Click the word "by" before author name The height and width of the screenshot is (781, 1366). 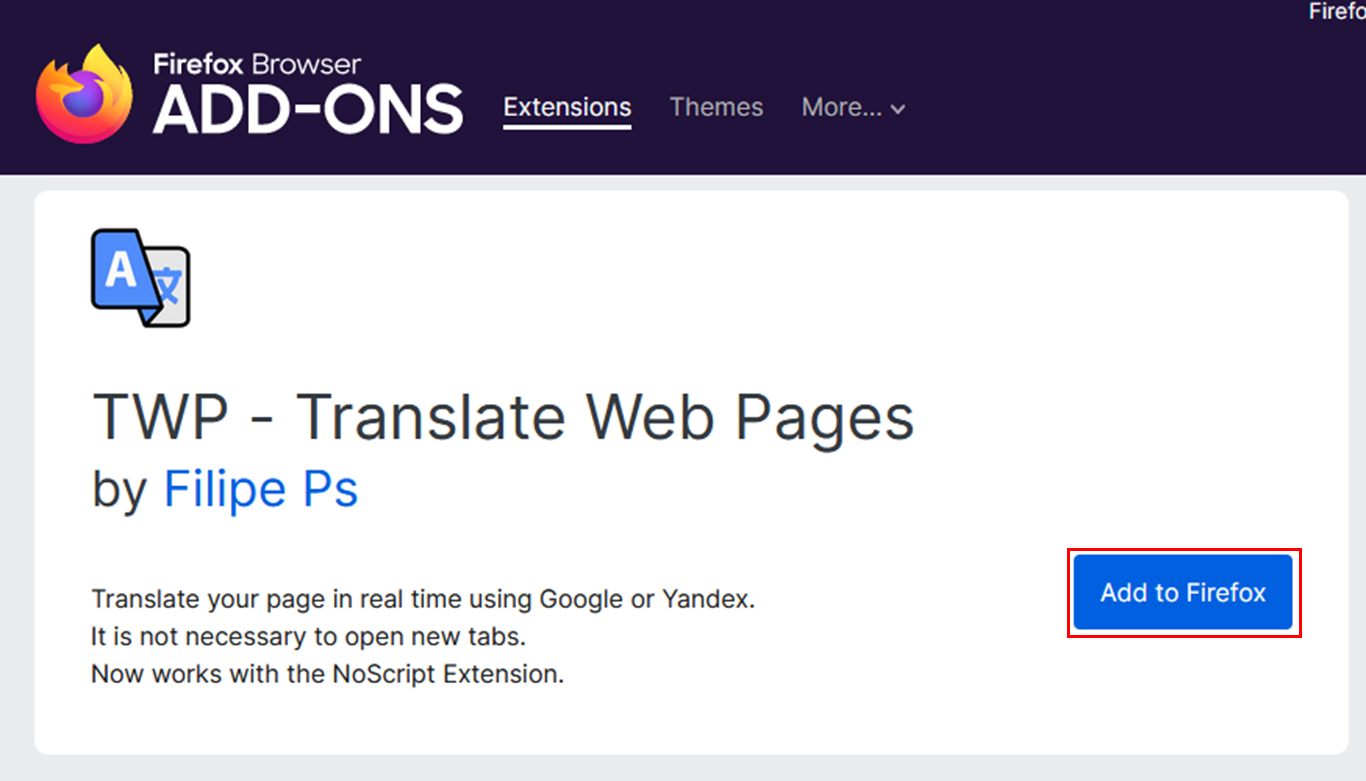point(119,489)
